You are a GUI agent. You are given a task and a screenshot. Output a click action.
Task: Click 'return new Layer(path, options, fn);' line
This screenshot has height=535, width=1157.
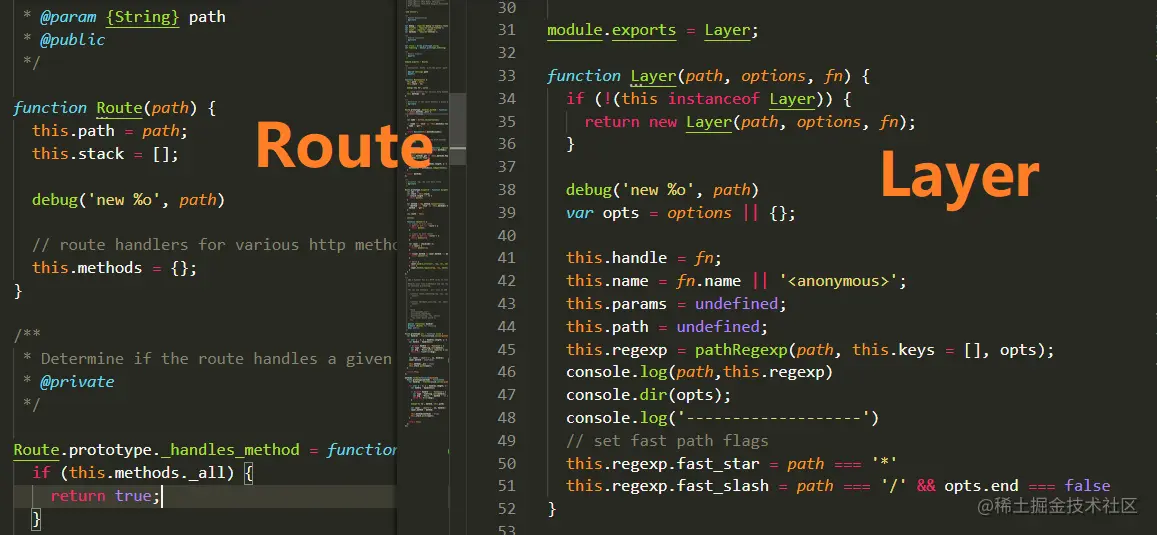tap(750, 122)
